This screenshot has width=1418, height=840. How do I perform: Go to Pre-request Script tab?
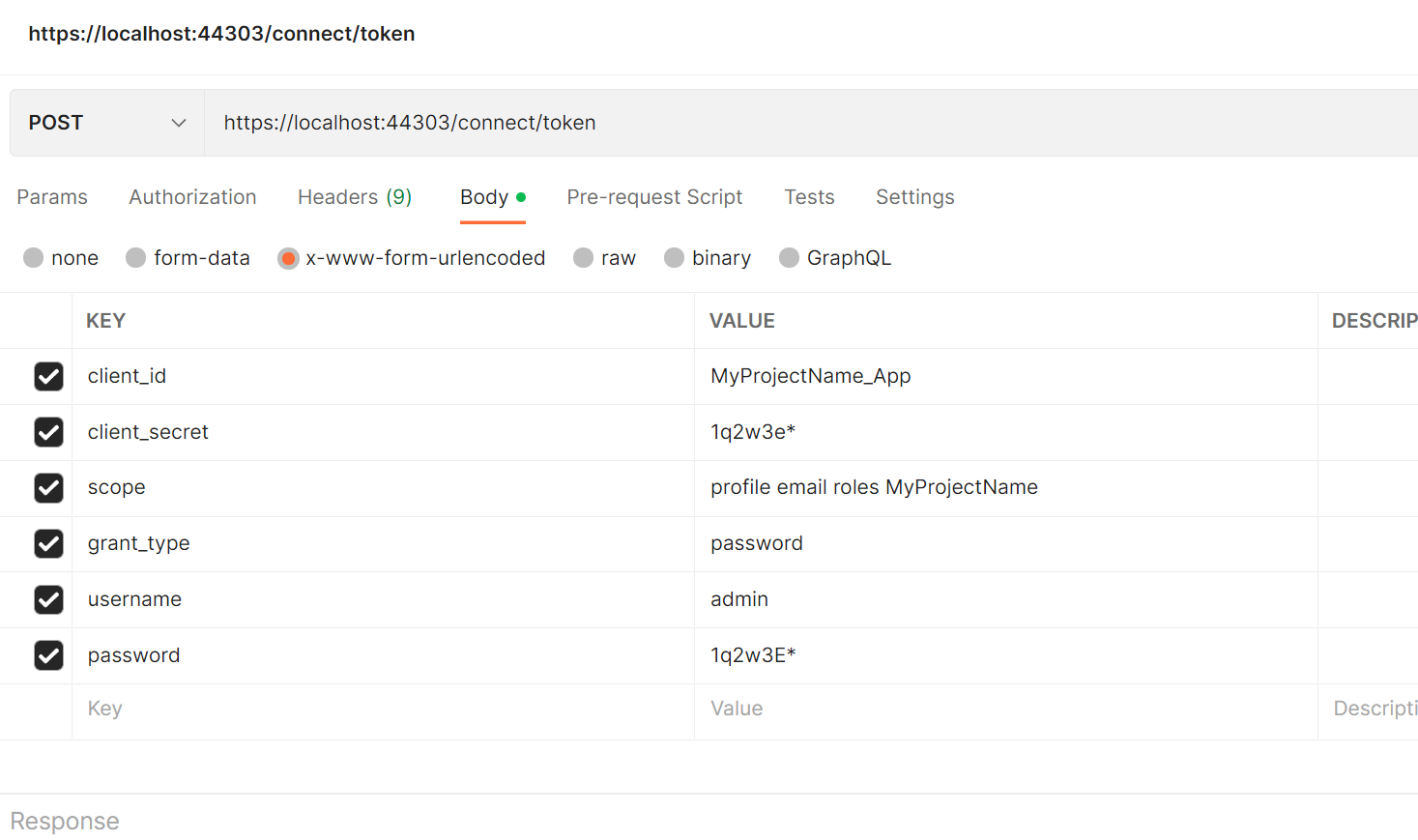click(x=654, y=197)
